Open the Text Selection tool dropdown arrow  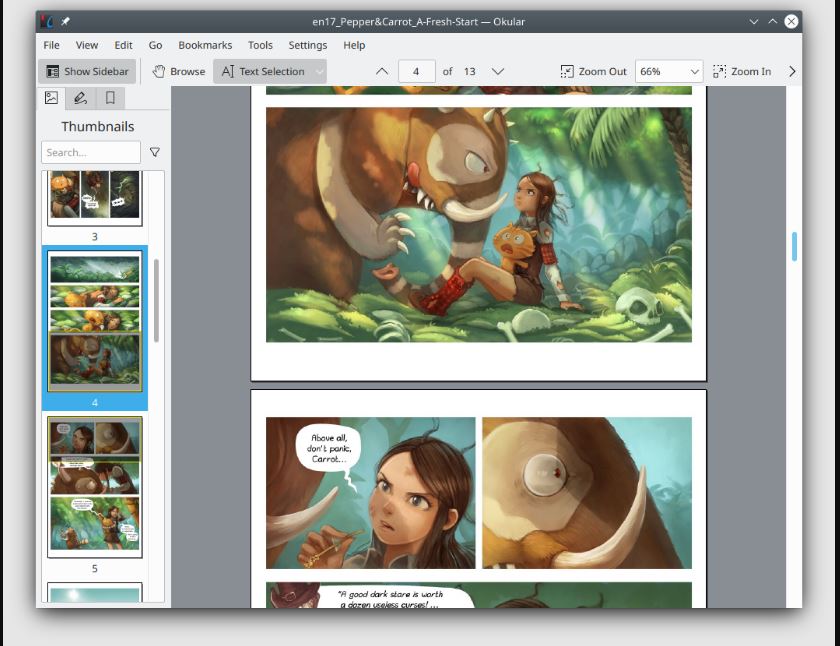(x=320, y=71)
